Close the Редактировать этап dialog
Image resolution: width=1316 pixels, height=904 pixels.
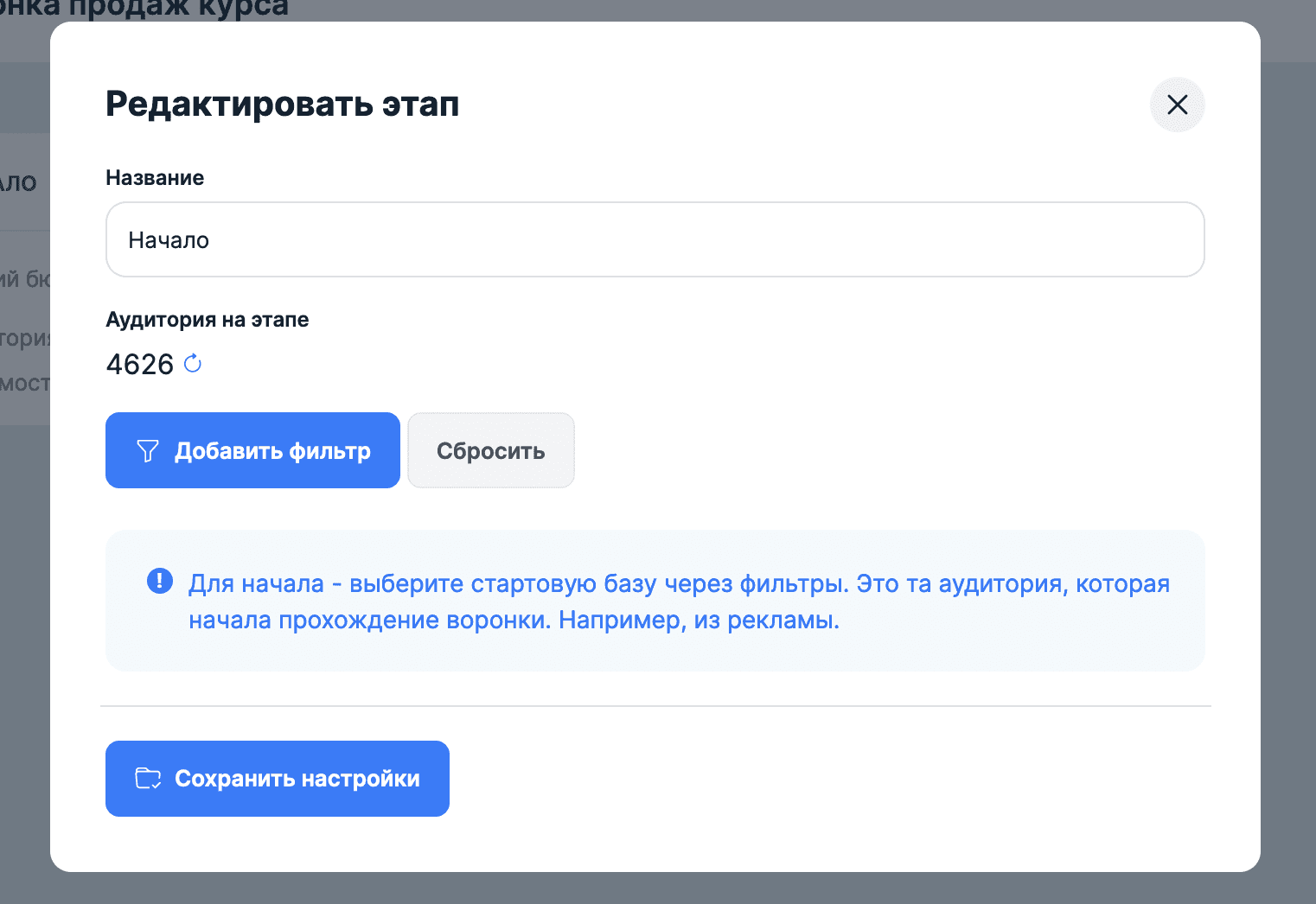coord(1177,105)
